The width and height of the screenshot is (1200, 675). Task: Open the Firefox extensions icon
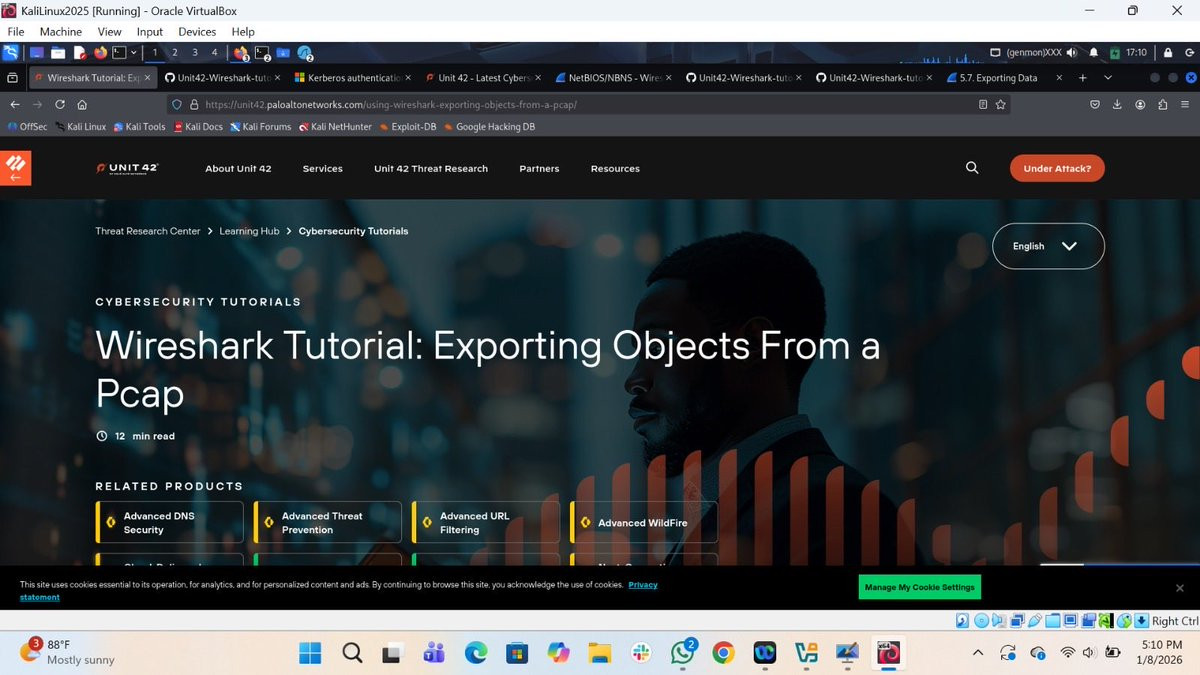[1162, 104]
